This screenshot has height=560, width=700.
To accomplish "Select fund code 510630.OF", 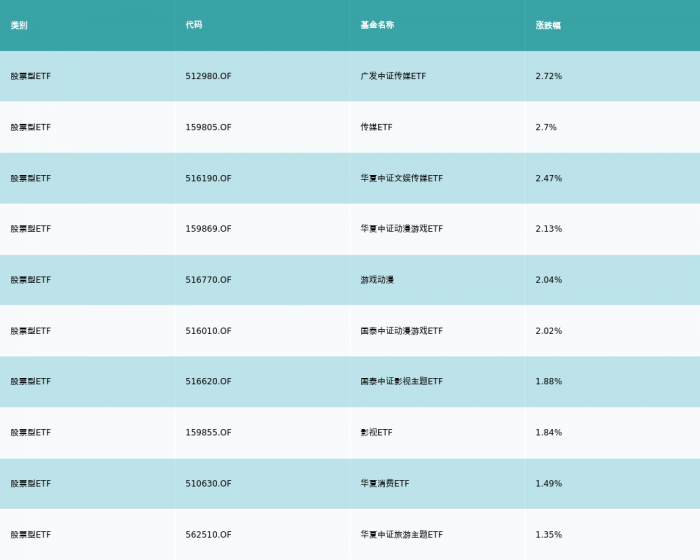I will coord(208,484).
